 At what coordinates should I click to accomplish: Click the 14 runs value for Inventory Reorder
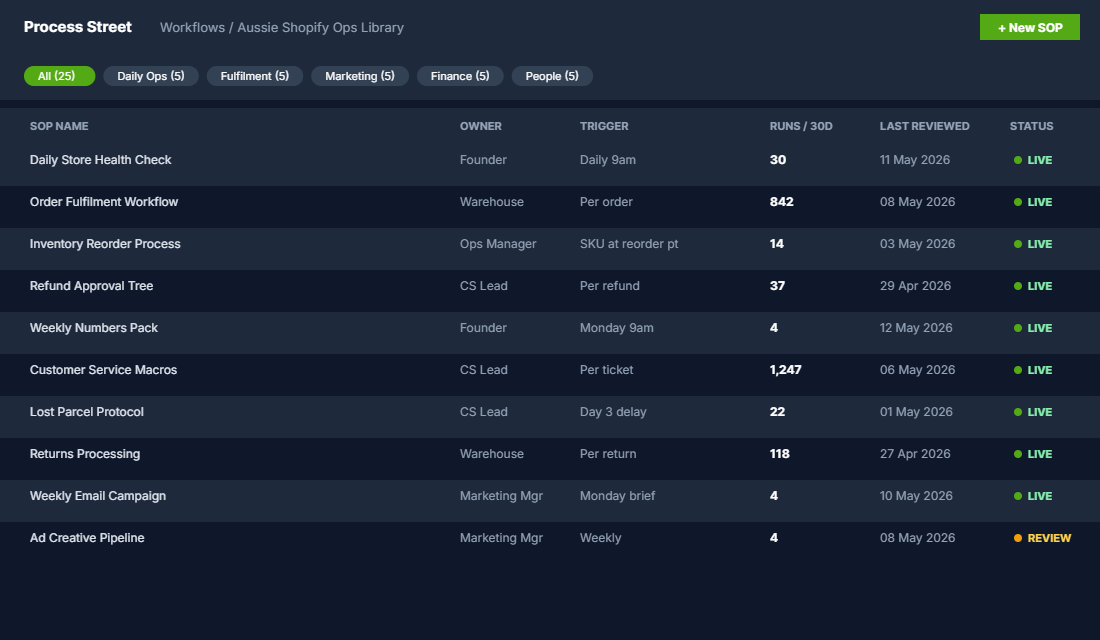[777, 244]
